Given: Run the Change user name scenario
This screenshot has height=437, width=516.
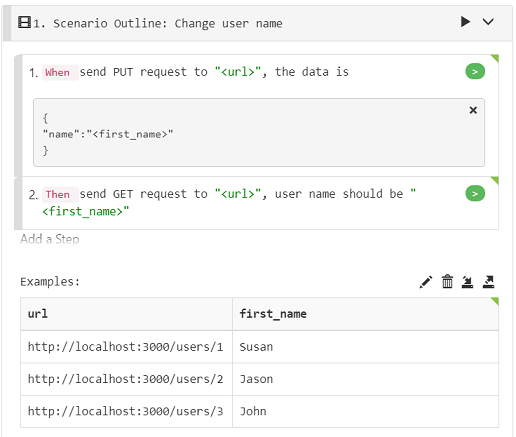Looking at the screenshot, I should [465, 22].
